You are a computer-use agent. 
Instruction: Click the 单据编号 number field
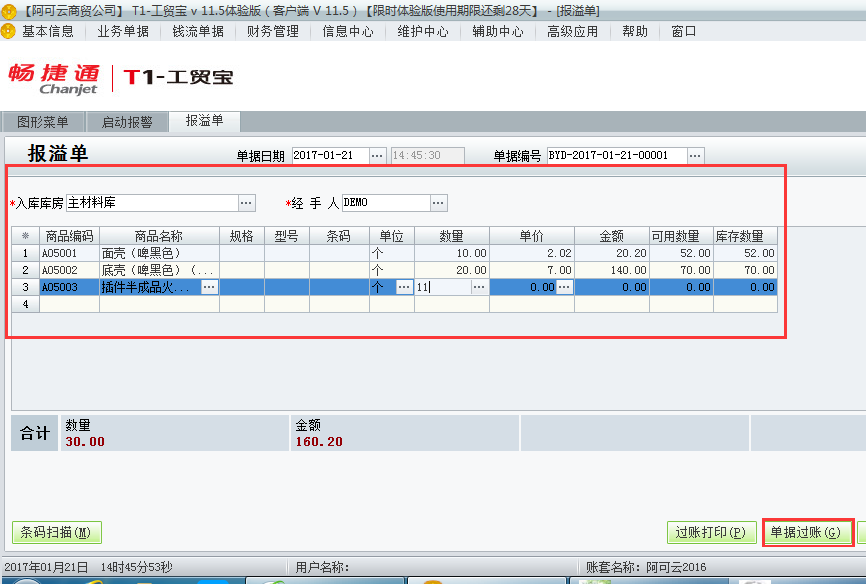pos(617,156)
